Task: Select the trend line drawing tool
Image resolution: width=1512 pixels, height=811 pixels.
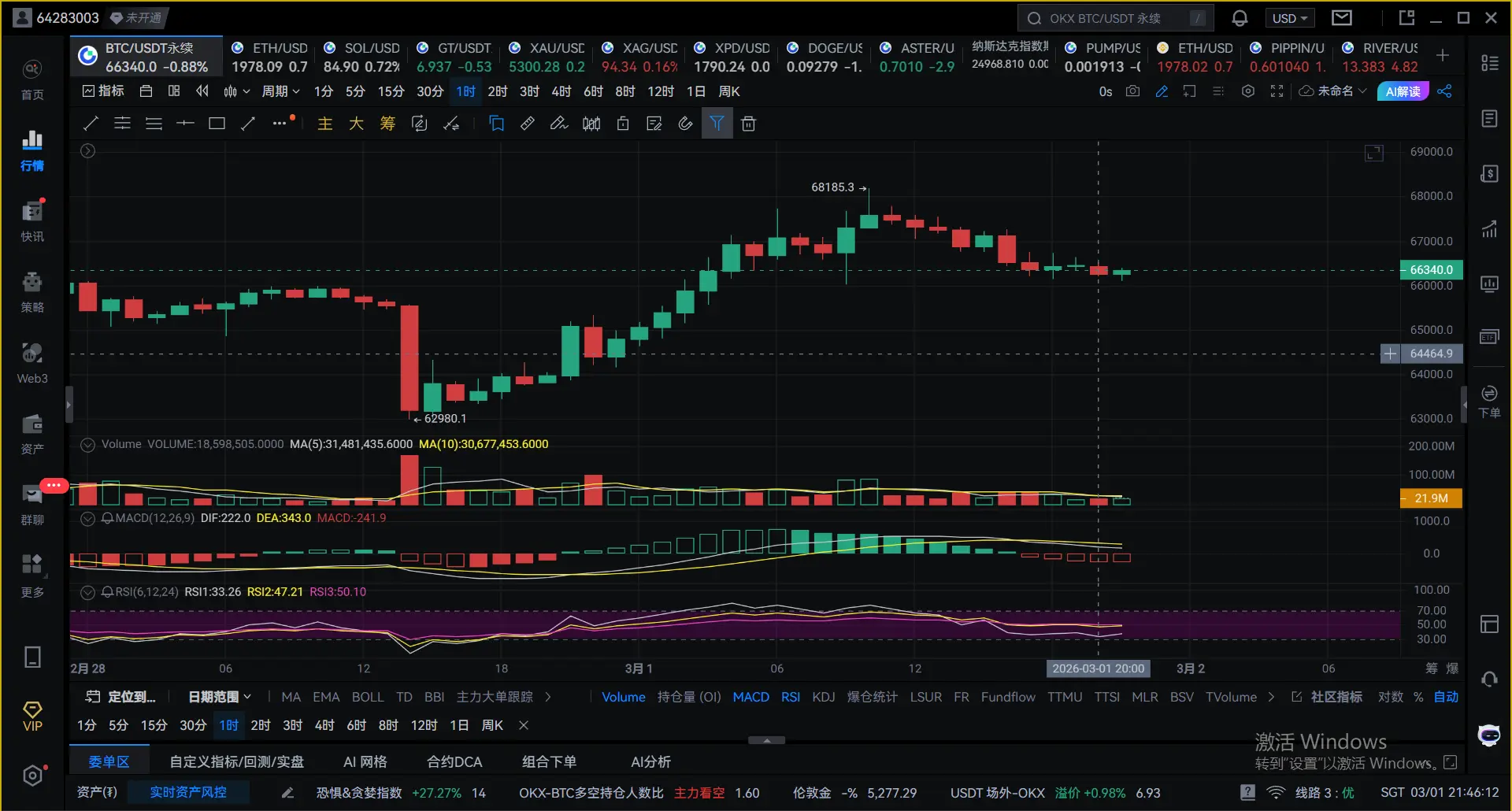Action: pyautogui.click(x=91, y=124)
